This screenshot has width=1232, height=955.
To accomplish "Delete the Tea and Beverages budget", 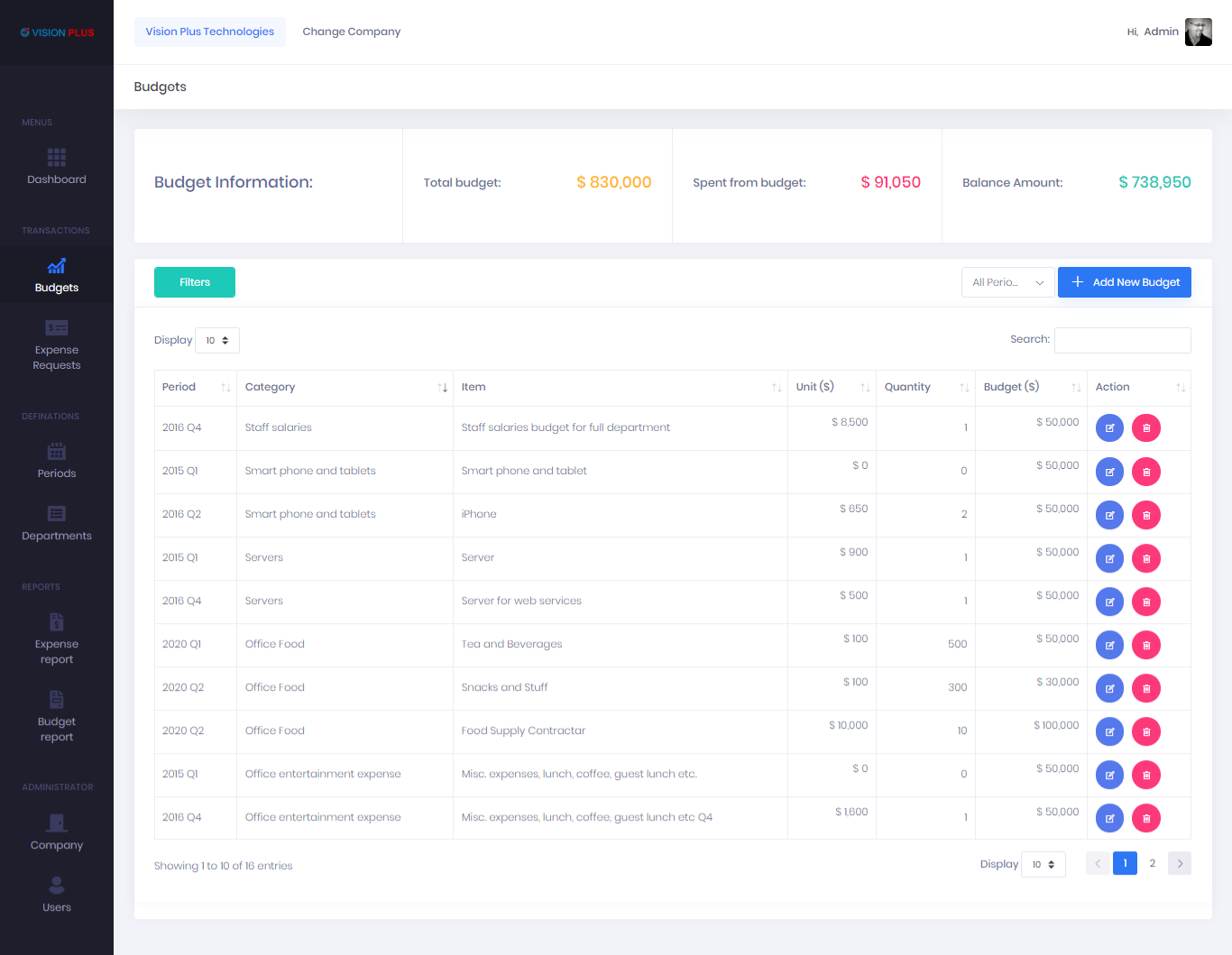I will 1146,645.
